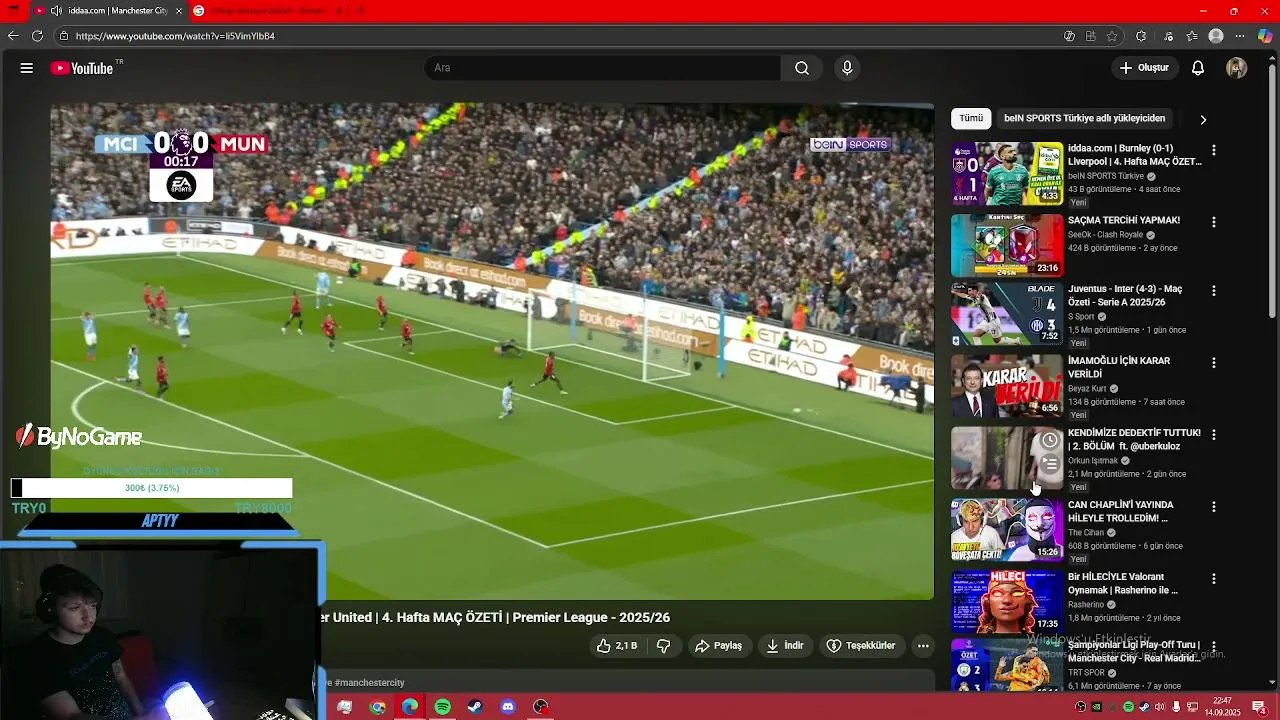
Task: Open options for İMAMOĞLU İÇİN KARAR video
Action: (x=1214, y=363)
